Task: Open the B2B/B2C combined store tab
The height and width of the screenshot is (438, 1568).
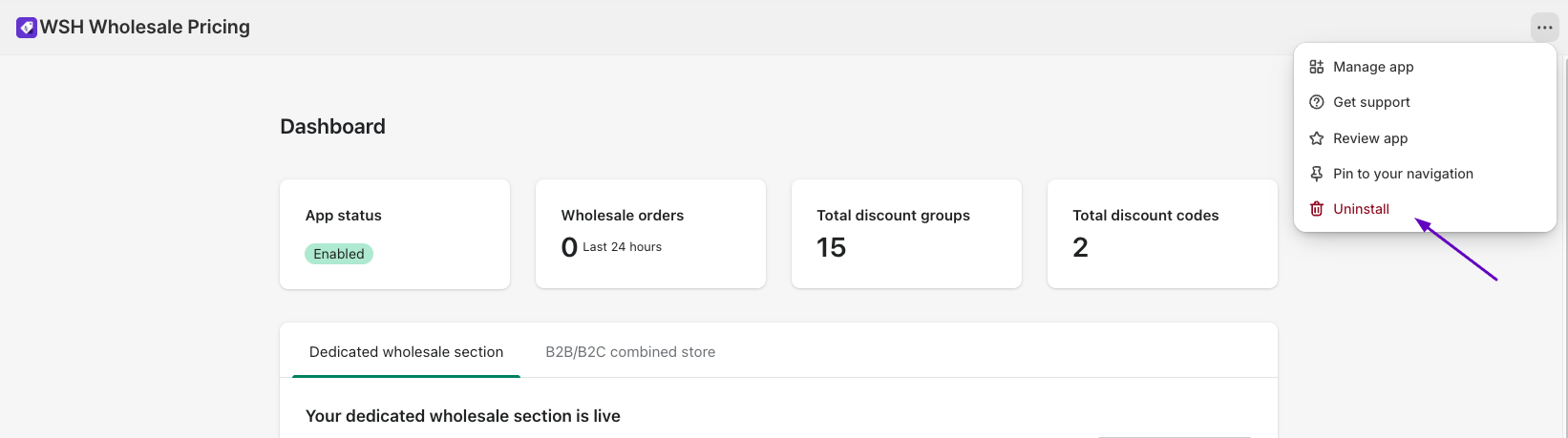Action: 630,352
